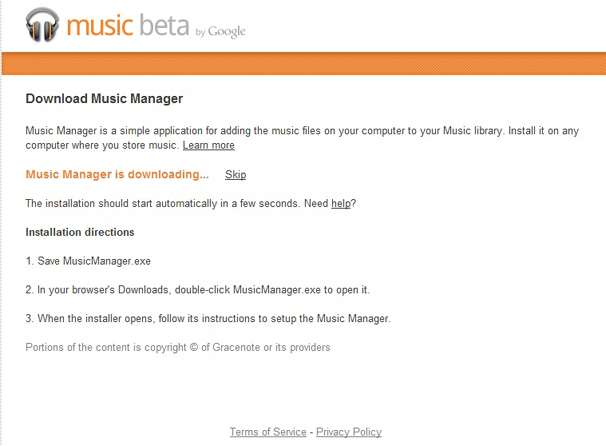Open the Terms of Service link
Image resolution: width=606 pixels, height=446 pixels.
pyautogui.click(x=268, y=432)
